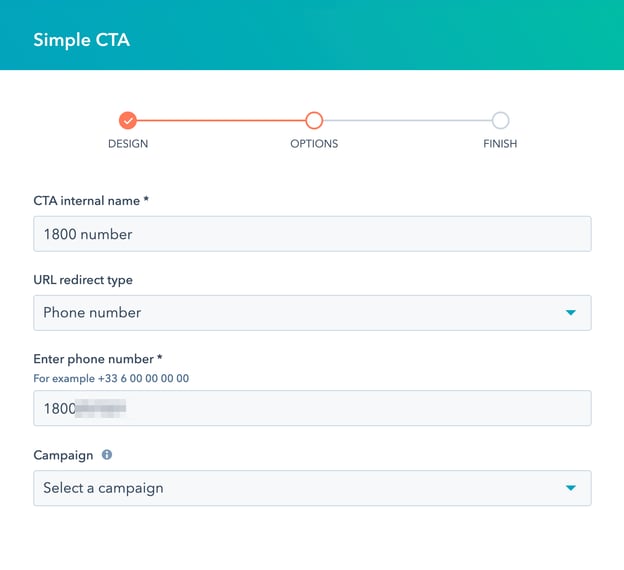Open the 'Select a campaign' combo box
This screenshot has width=624, height=570.
tap(300, 488)
